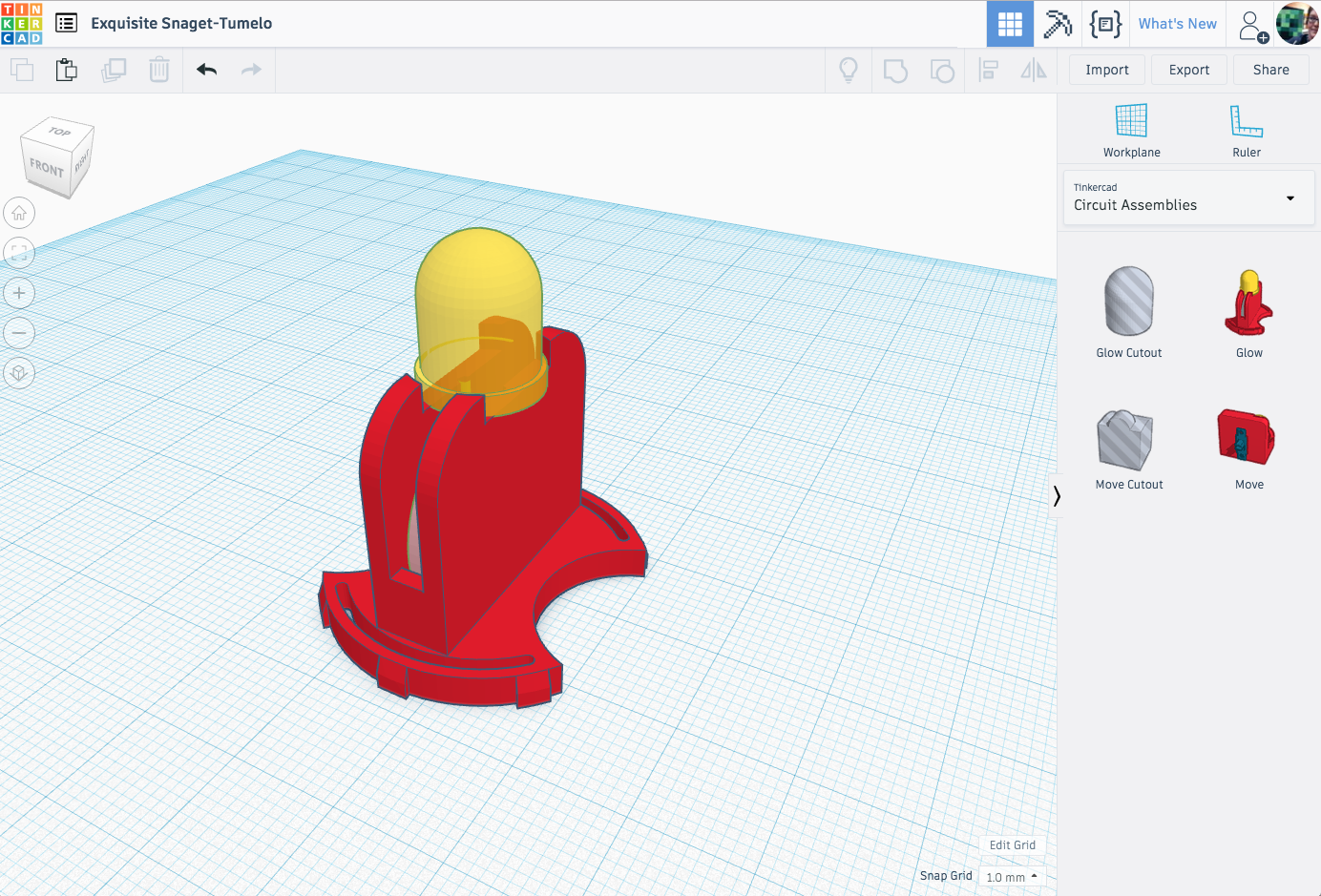The width and height of the screenshot is (1321, 896).
Task: Open the designs list icon
Action: [x=67, y=23]
